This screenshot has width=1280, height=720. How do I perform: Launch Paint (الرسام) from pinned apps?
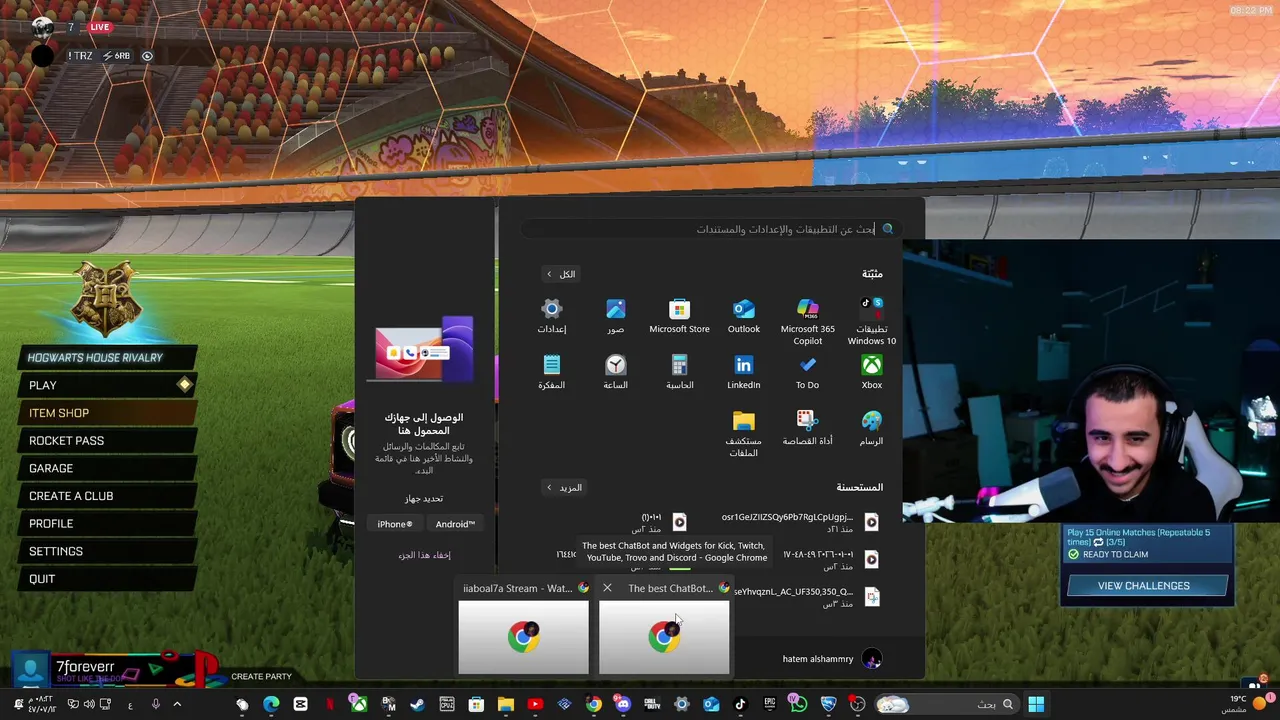click(872, 428)
